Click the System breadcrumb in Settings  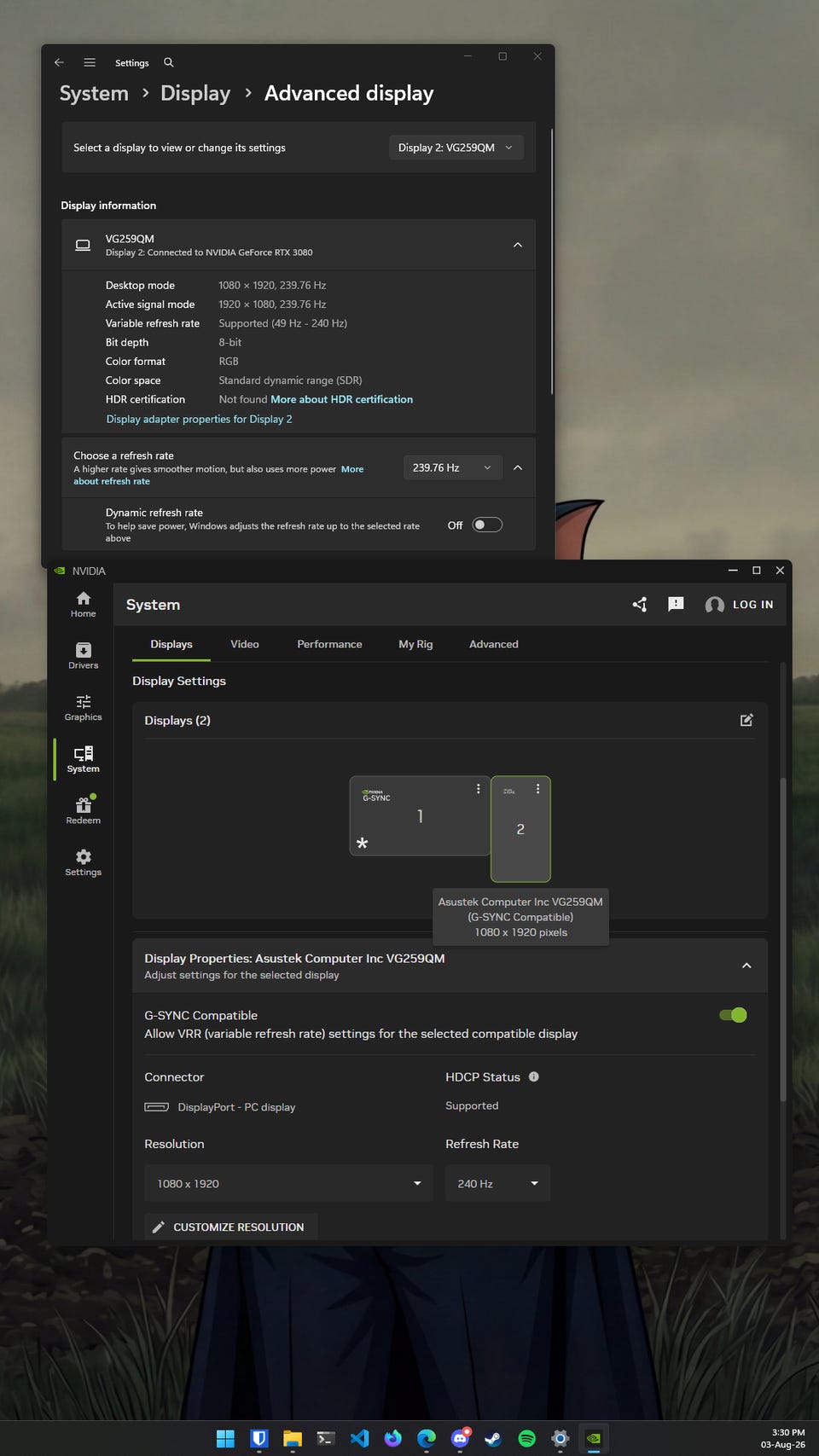point(94,93)
